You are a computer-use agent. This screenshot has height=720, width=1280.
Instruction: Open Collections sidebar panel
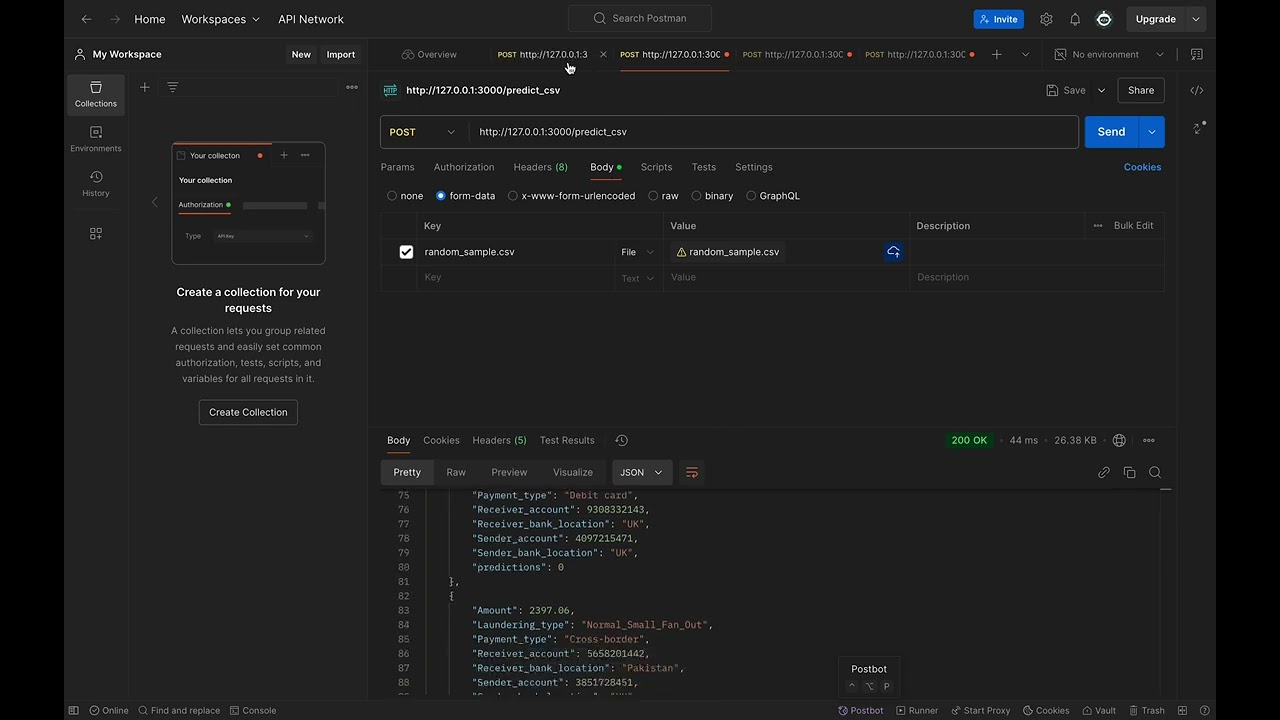point(96,94)
